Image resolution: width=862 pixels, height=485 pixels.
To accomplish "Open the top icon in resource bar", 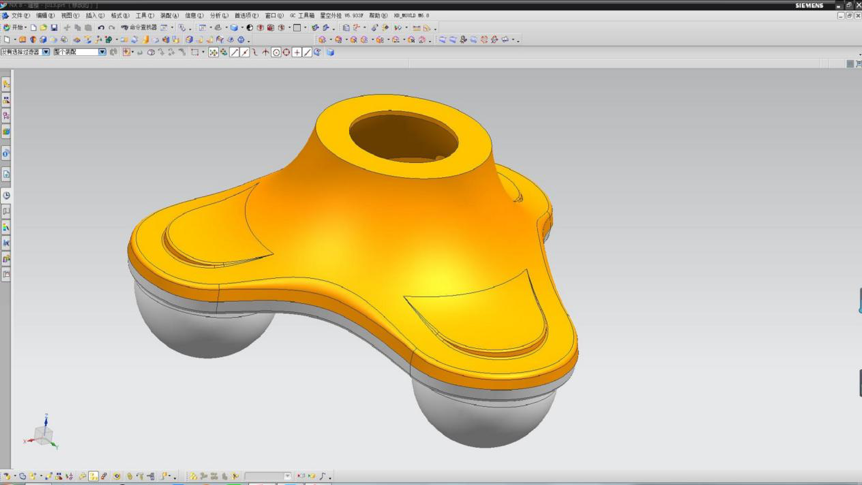I will [x=6, y=85].
